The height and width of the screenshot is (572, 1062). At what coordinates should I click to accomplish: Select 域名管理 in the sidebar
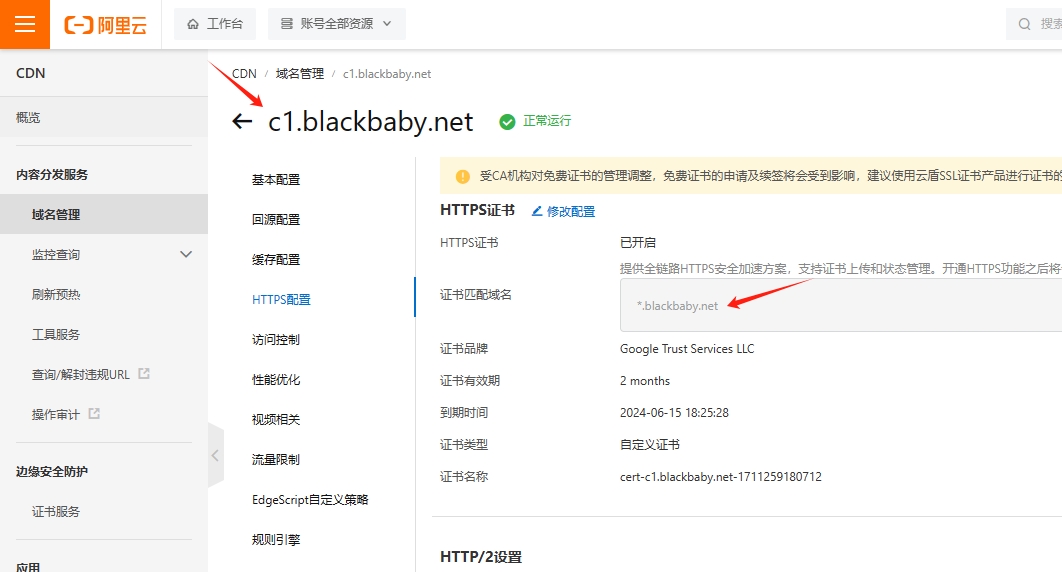coord(104,215)
